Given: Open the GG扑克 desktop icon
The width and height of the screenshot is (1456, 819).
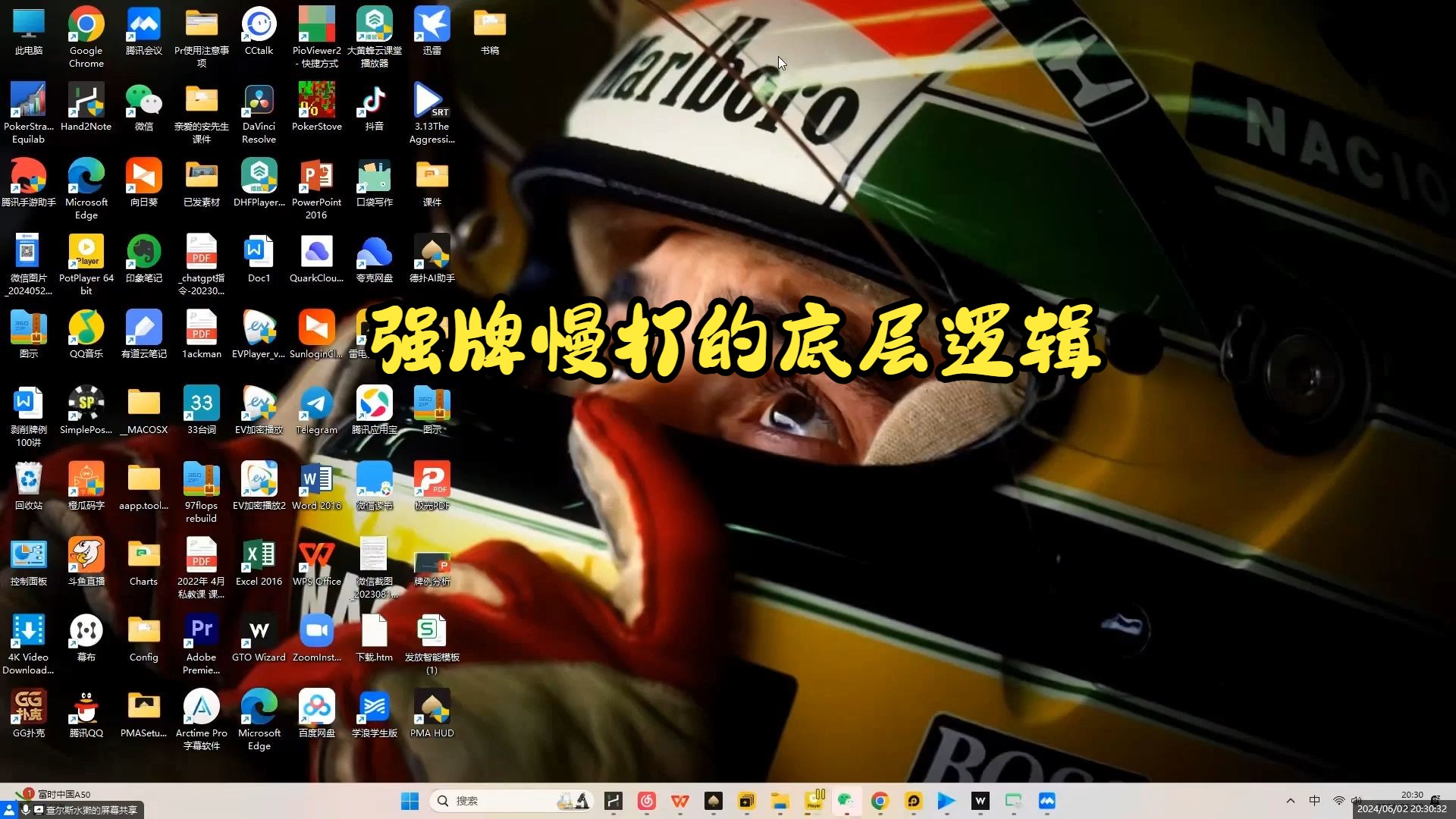Looking at the screenshot, I should click(28, 714).
